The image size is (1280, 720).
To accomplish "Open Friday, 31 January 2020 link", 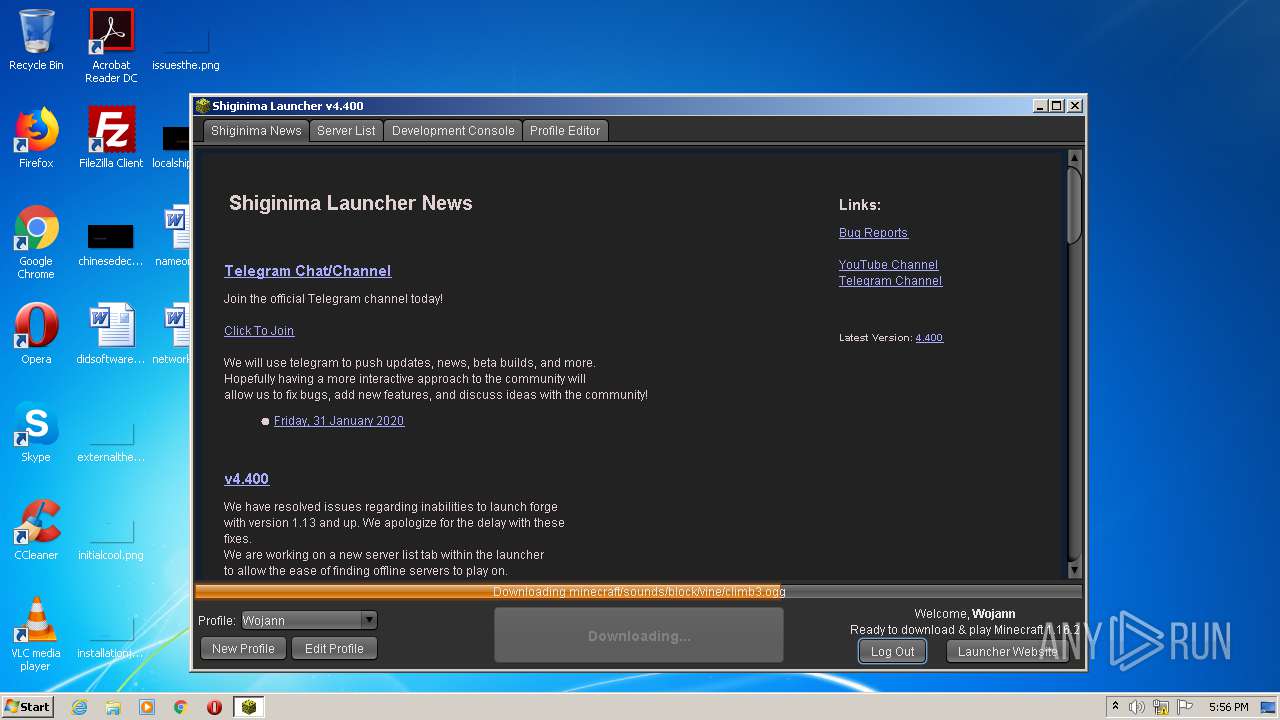I will pyautogui.click(x=339, y=421).
